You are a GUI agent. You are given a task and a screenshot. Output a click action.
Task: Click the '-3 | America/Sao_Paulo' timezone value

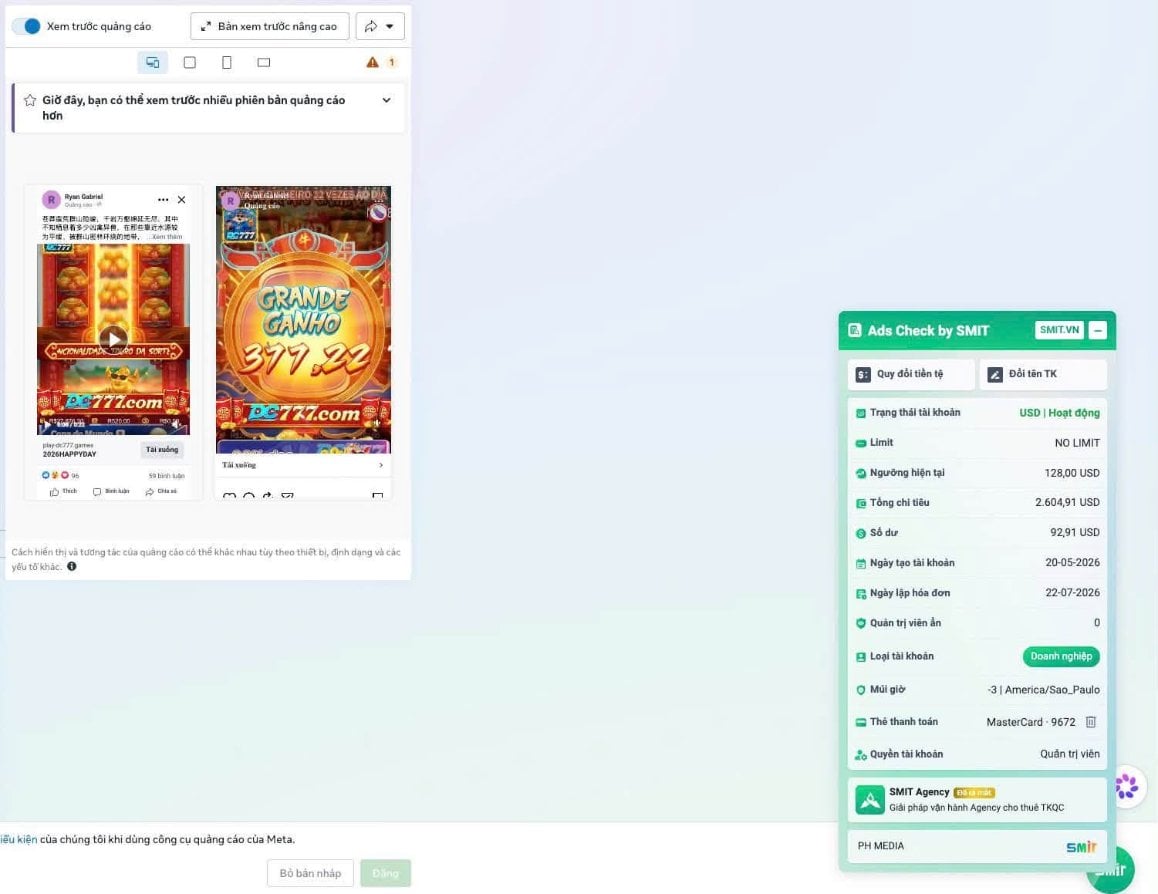tap(1044, 690)
